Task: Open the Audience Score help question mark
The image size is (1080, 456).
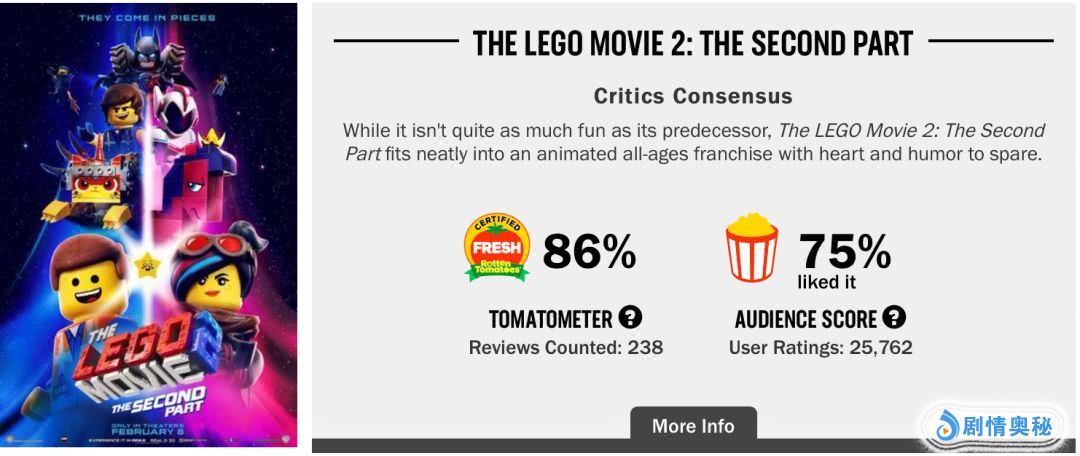Action: pyautogui.click(x=894, y=318)
